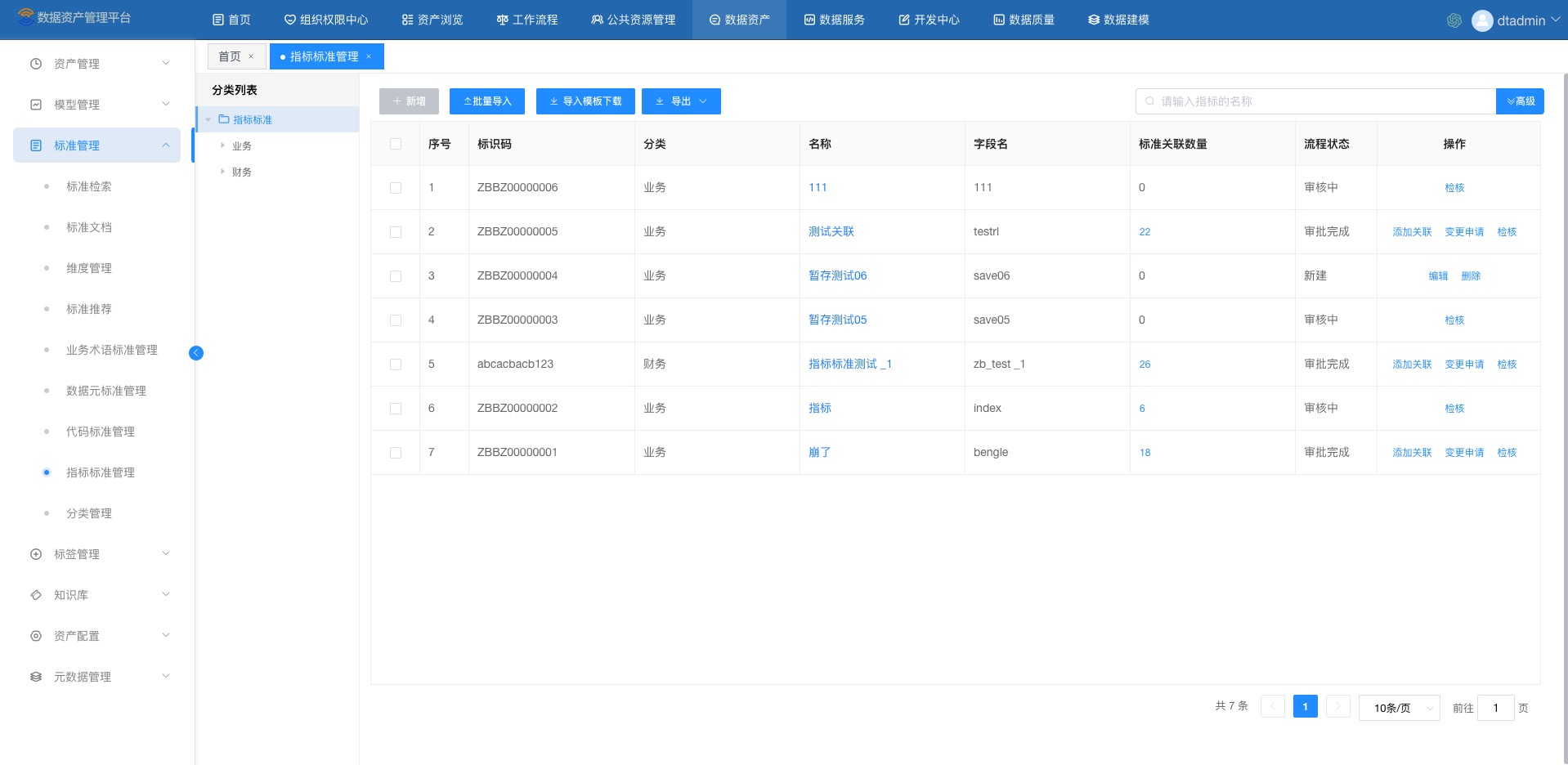Click page number 1 in pagination

(1306, 706)
